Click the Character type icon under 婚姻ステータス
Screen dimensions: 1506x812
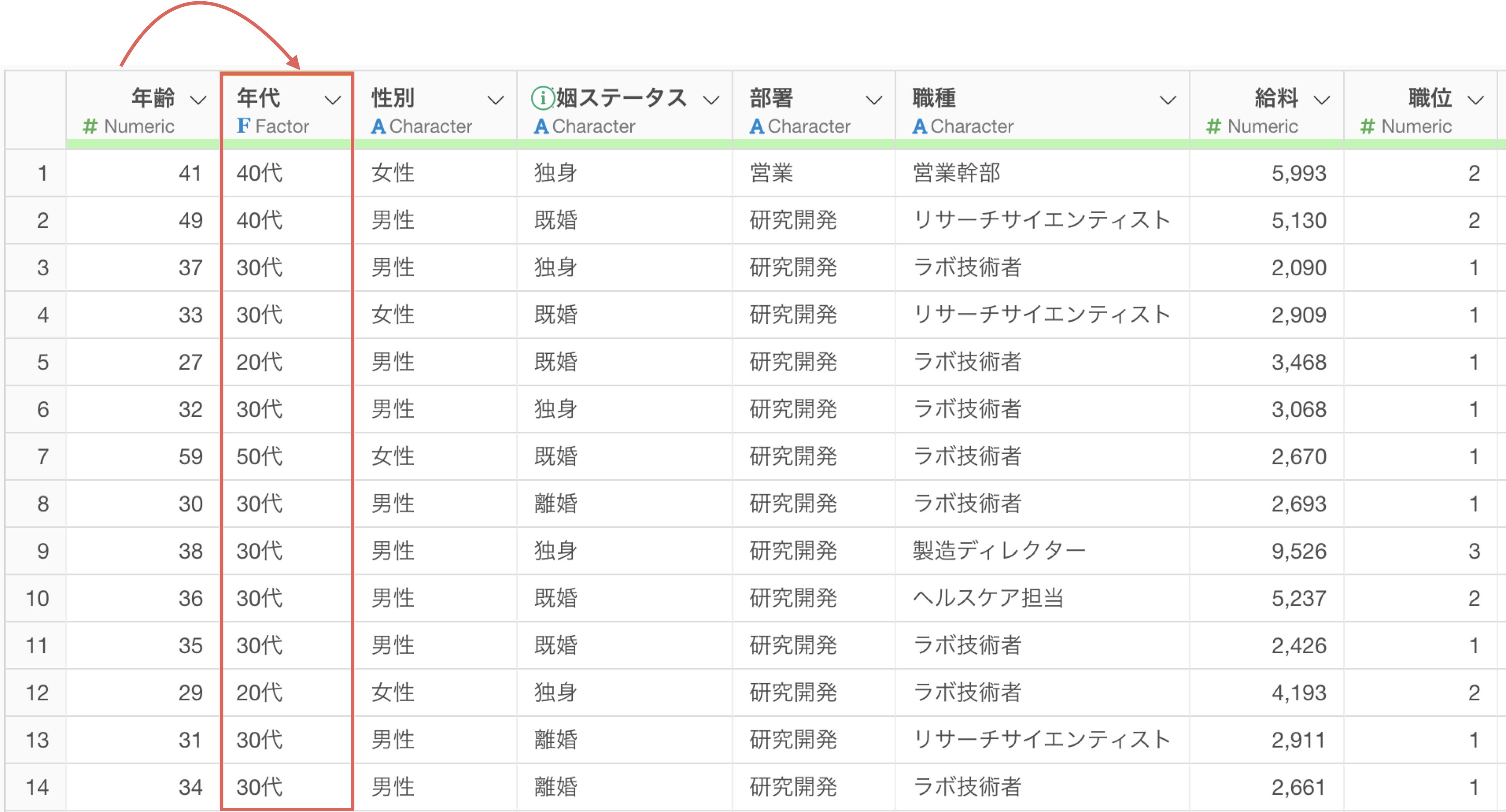coord(541,126)
